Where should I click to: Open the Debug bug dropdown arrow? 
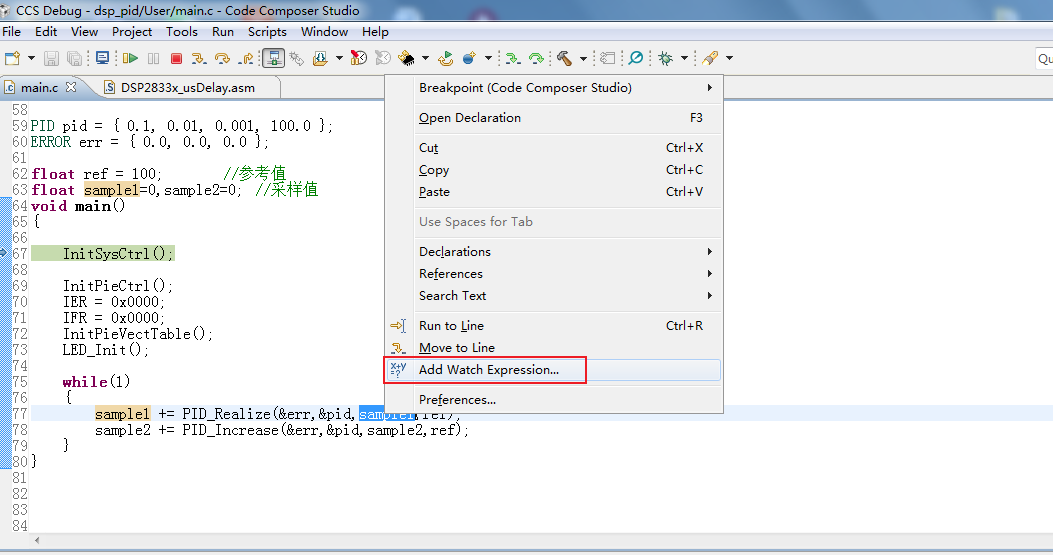coord(684,58)
